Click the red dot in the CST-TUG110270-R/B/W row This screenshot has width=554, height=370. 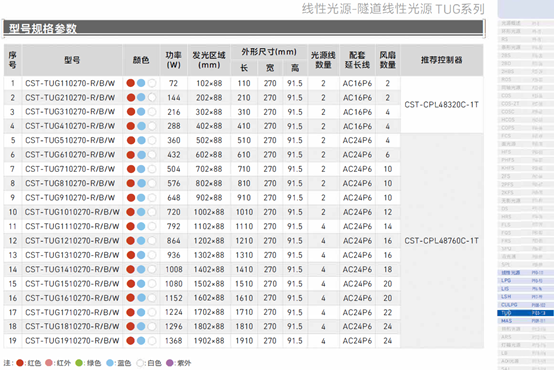131,83
